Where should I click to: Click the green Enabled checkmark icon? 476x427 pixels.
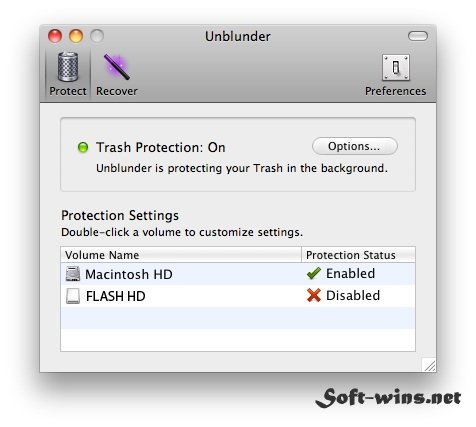tap(314, 273)
